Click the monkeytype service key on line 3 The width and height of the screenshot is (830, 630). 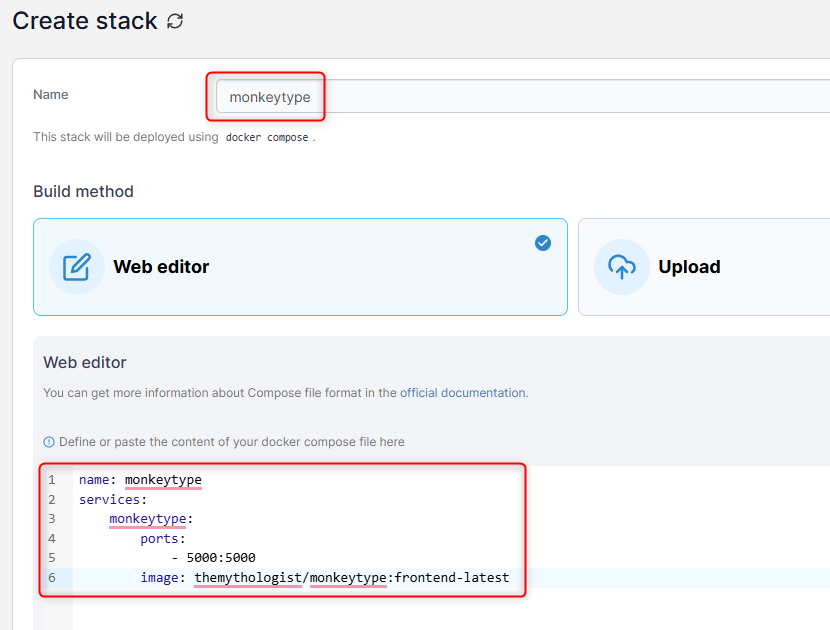[148, 519]
